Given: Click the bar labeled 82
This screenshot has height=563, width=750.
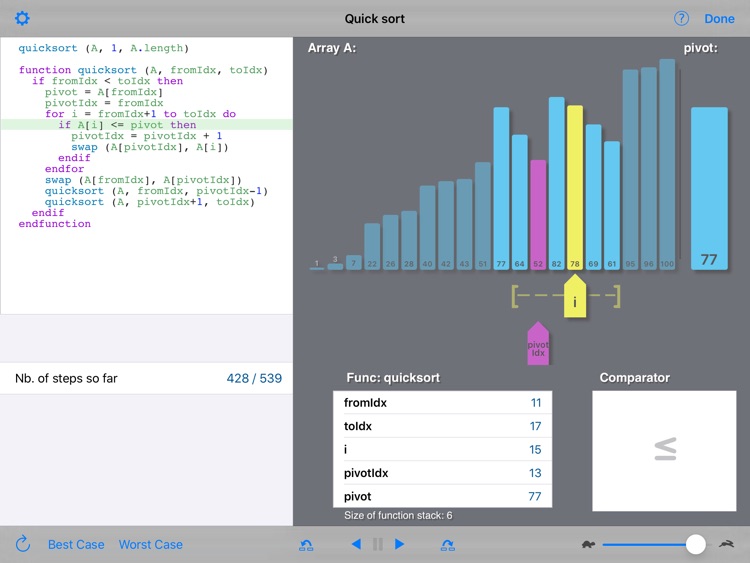Looking at the screenshot, I should (x=556, y=183).
